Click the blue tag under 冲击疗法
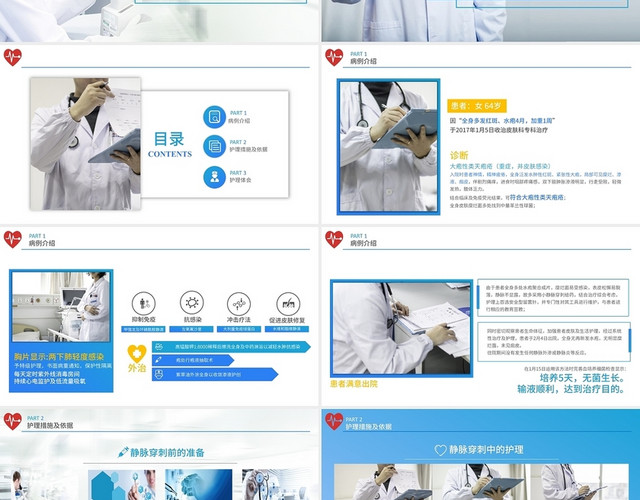The height and width of the screenshot is (500, 640). click(x=239, y=329)
